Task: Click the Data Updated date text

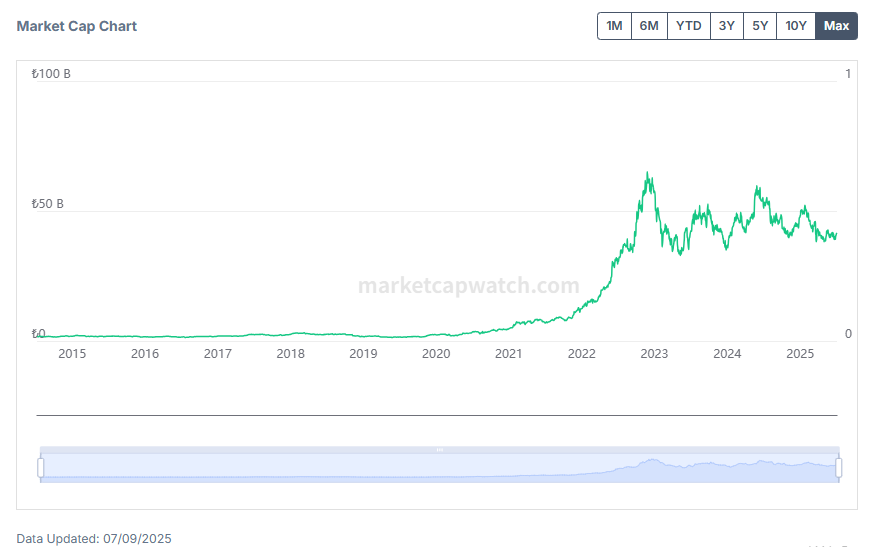Action: click(x=94, y=538)
